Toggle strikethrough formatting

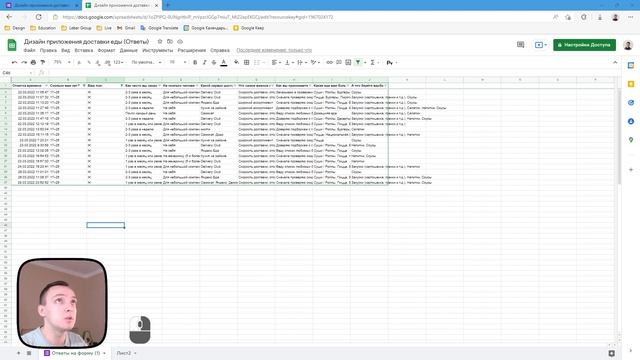click(x=214, y=62)
